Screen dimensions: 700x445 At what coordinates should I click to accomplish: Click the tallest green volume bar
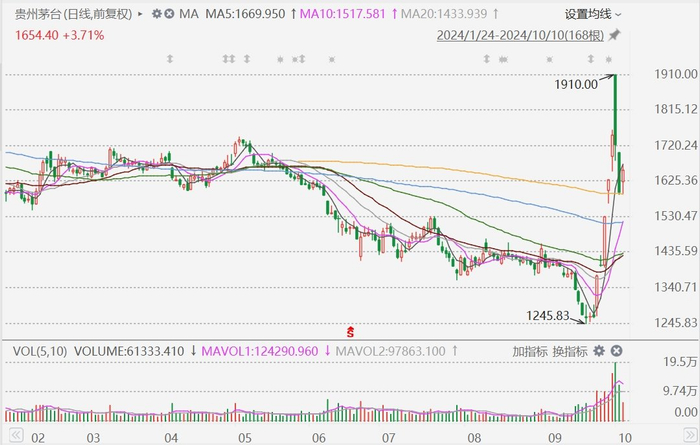point(616,392)
